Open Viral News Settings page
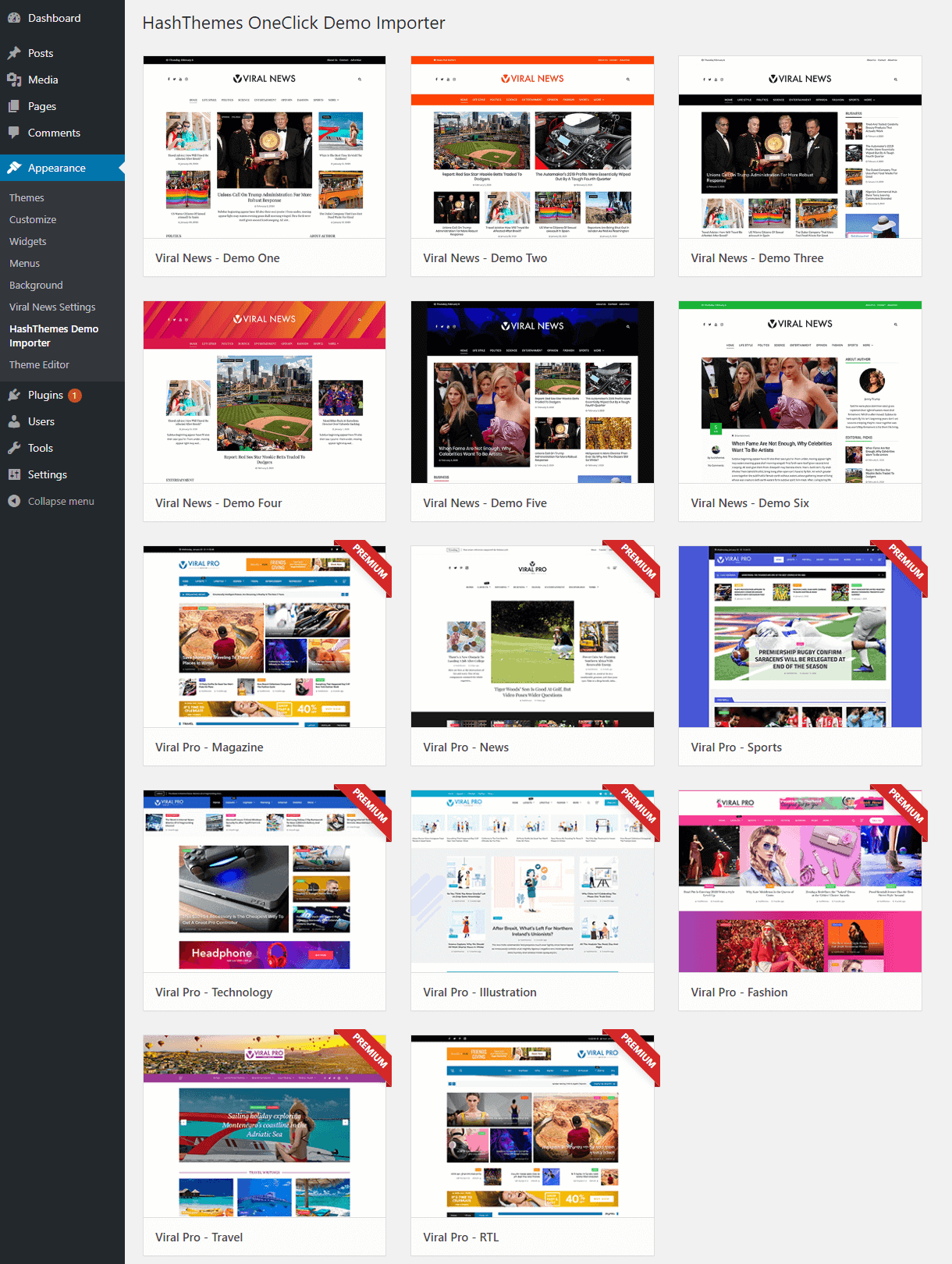Viewport: 952px width, 1264px height. coord(52,307)
